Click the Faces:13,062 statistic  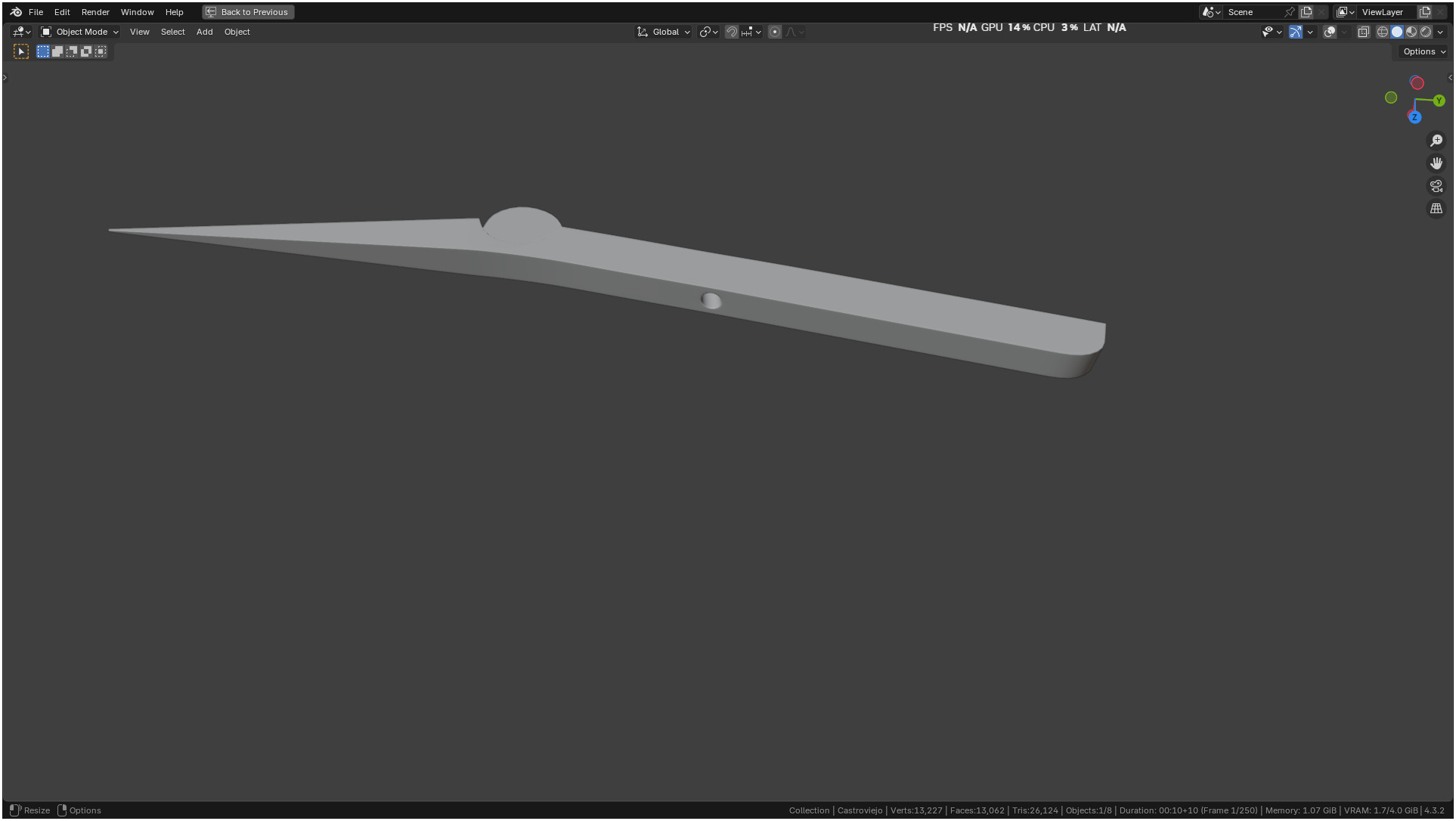point(977,810)
